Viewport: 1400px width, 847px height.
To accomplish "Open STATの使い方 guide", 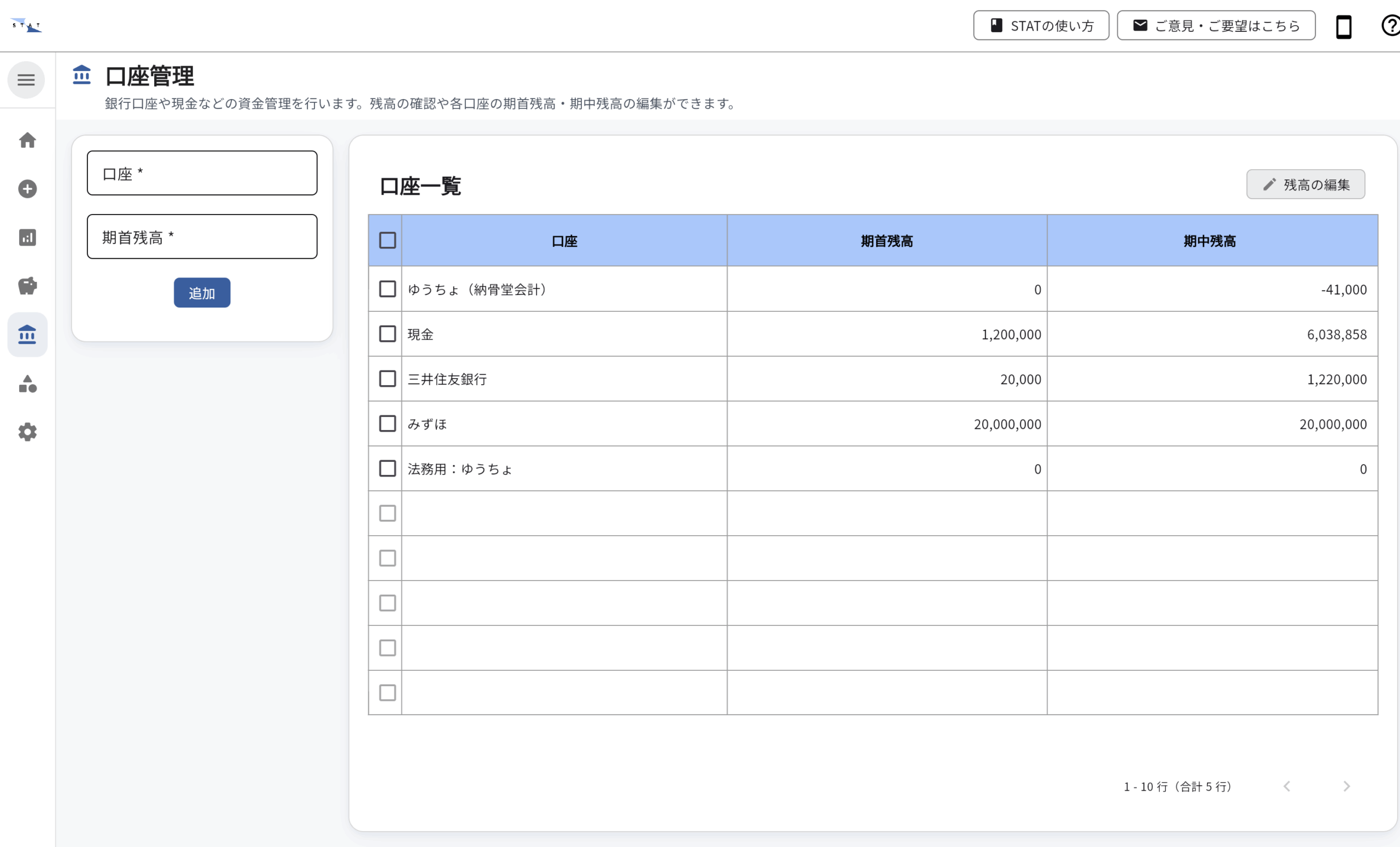I will pos(1040,26).
